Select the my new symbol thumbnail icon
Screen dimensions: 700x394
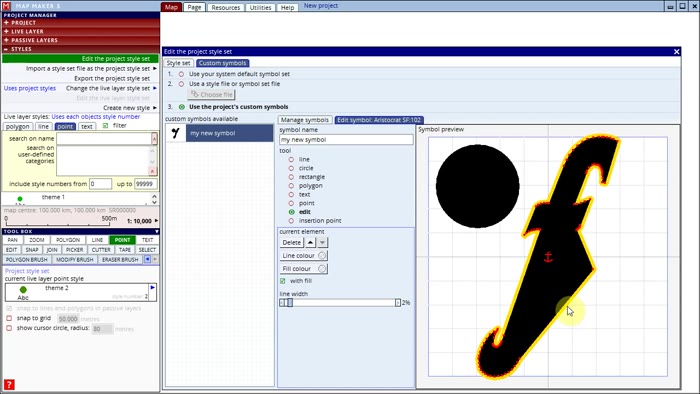pos(176,133)
